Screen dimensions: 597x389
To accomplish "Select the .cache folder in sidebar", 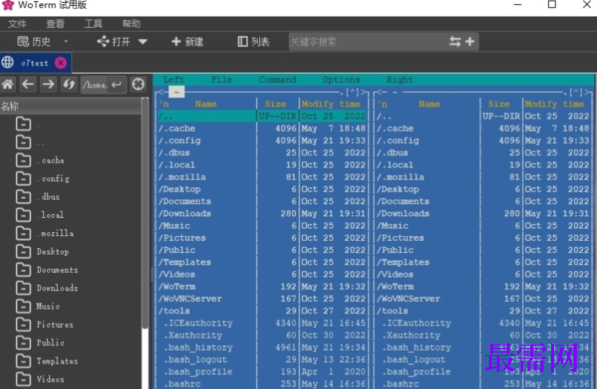I will point(51,160).
